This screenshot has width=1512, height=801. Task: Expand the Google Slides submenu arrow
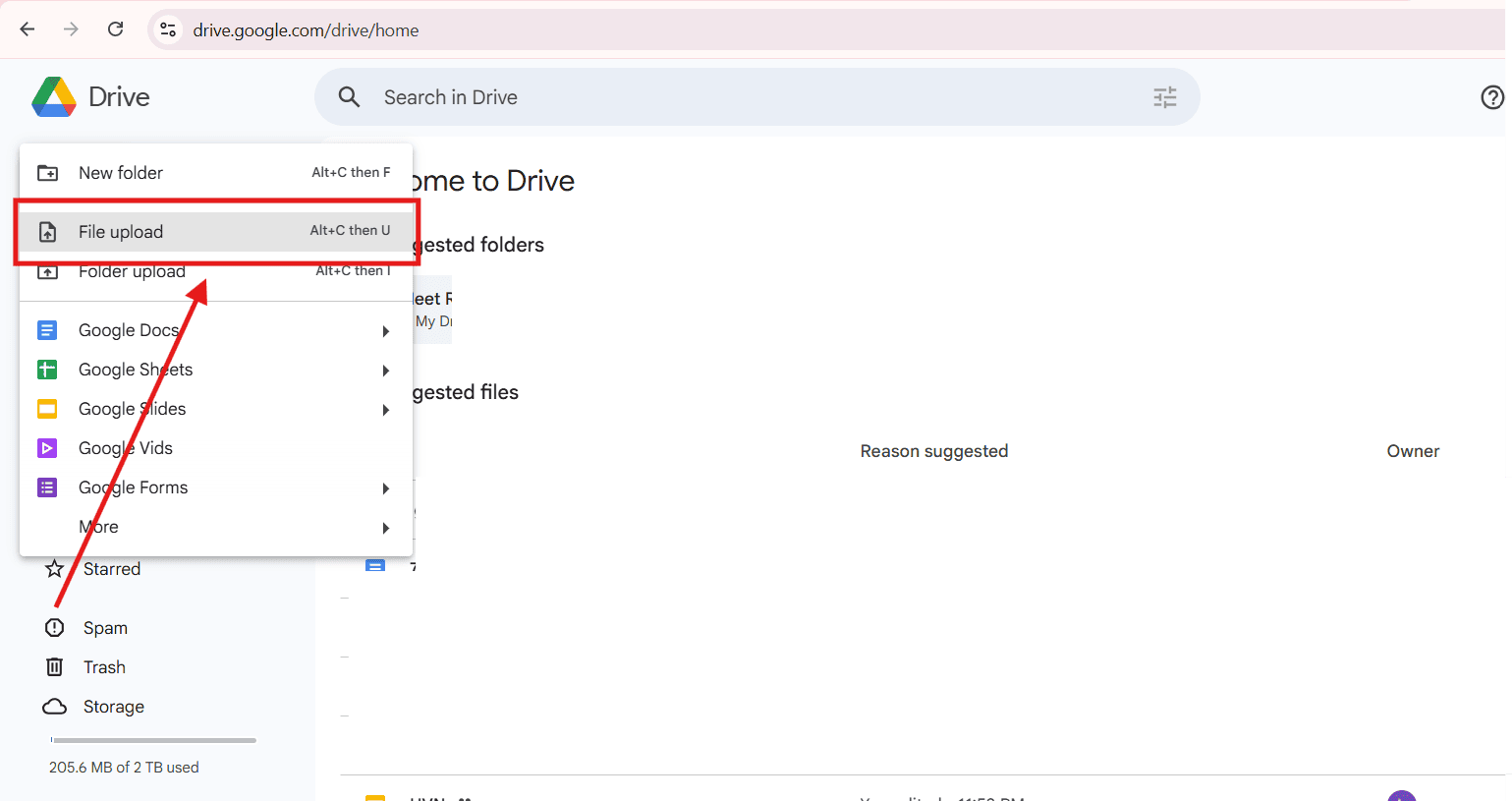[386, 410]
